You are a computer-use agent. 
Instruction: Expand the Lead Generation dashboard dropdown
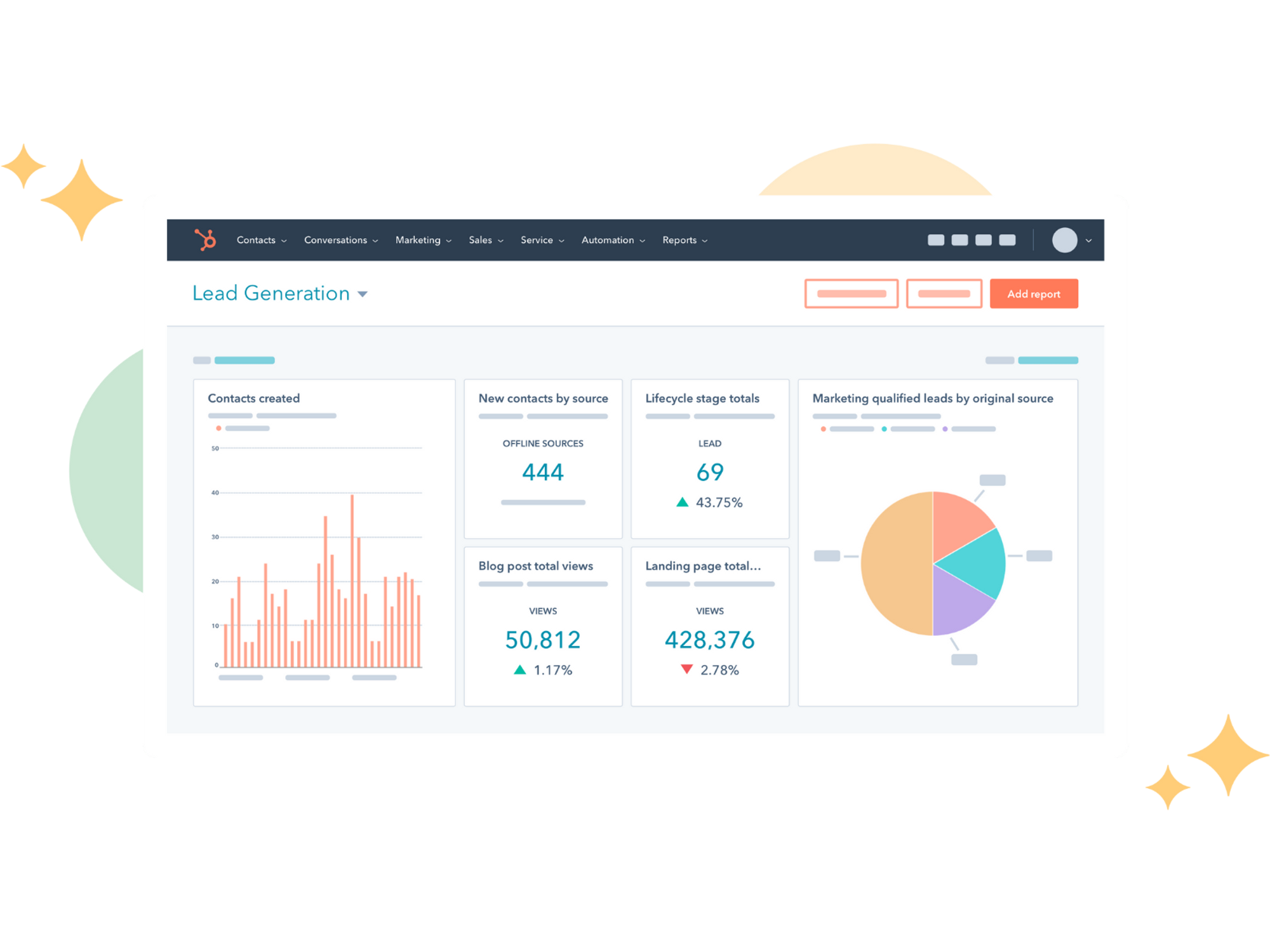tap(363, 294)
